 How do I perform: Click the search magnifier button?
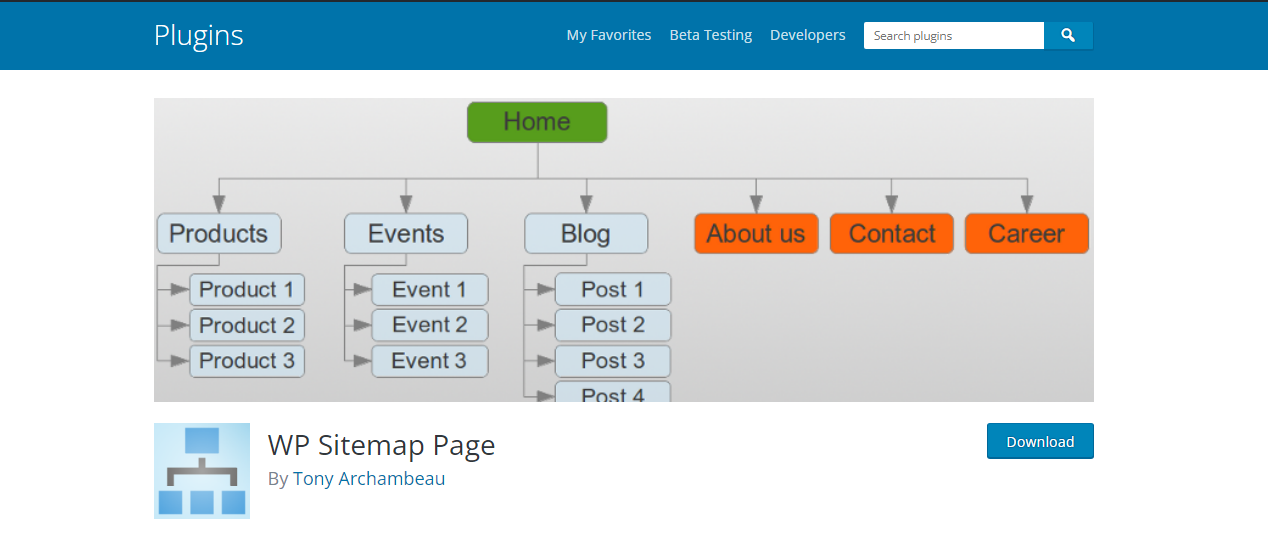point(1068,35)
